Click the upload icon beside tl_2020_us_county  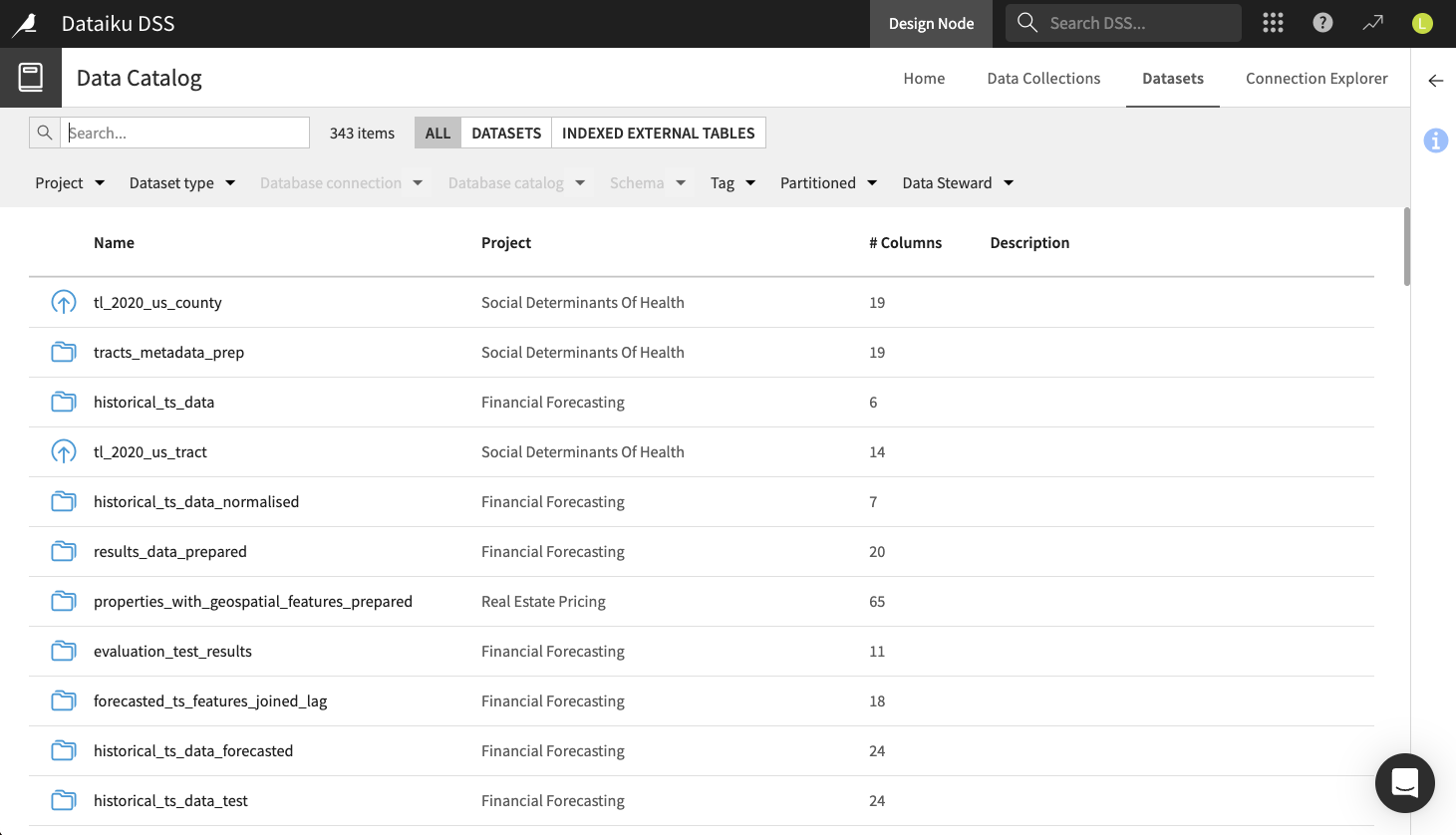click(x=63, y=302)
